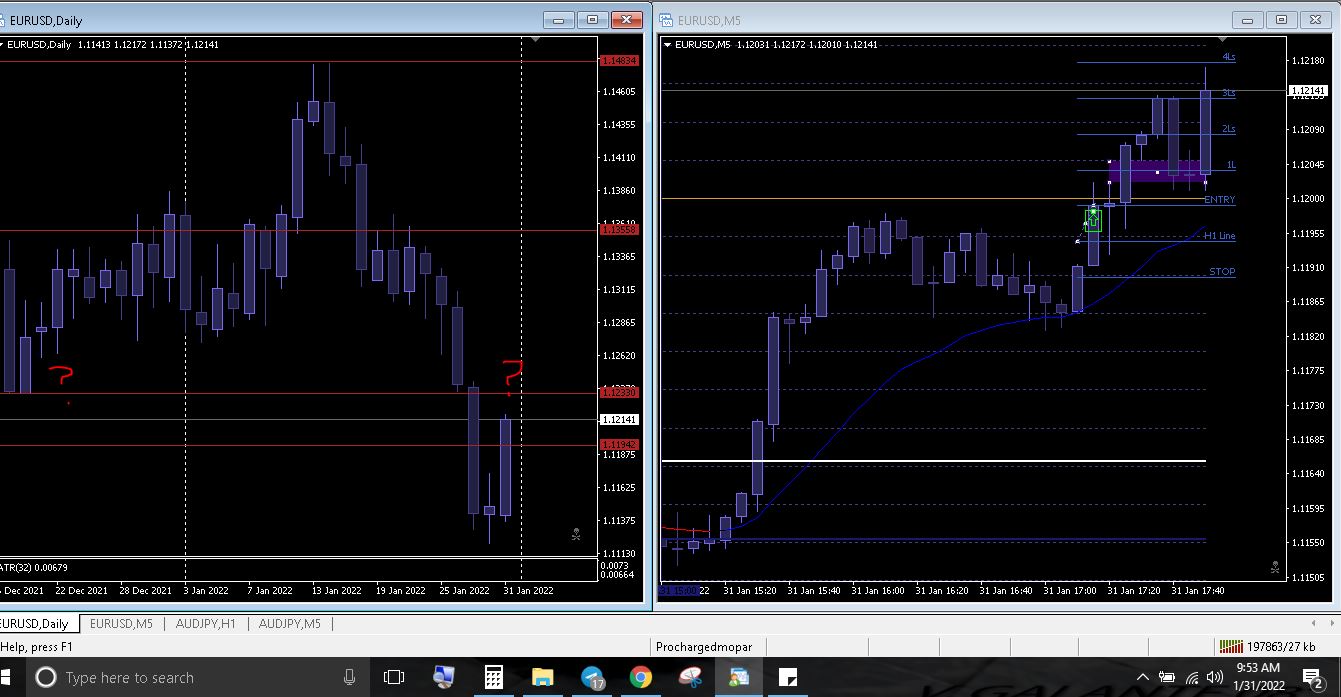Open File Explorer from the taskbar

coord(542,677)
